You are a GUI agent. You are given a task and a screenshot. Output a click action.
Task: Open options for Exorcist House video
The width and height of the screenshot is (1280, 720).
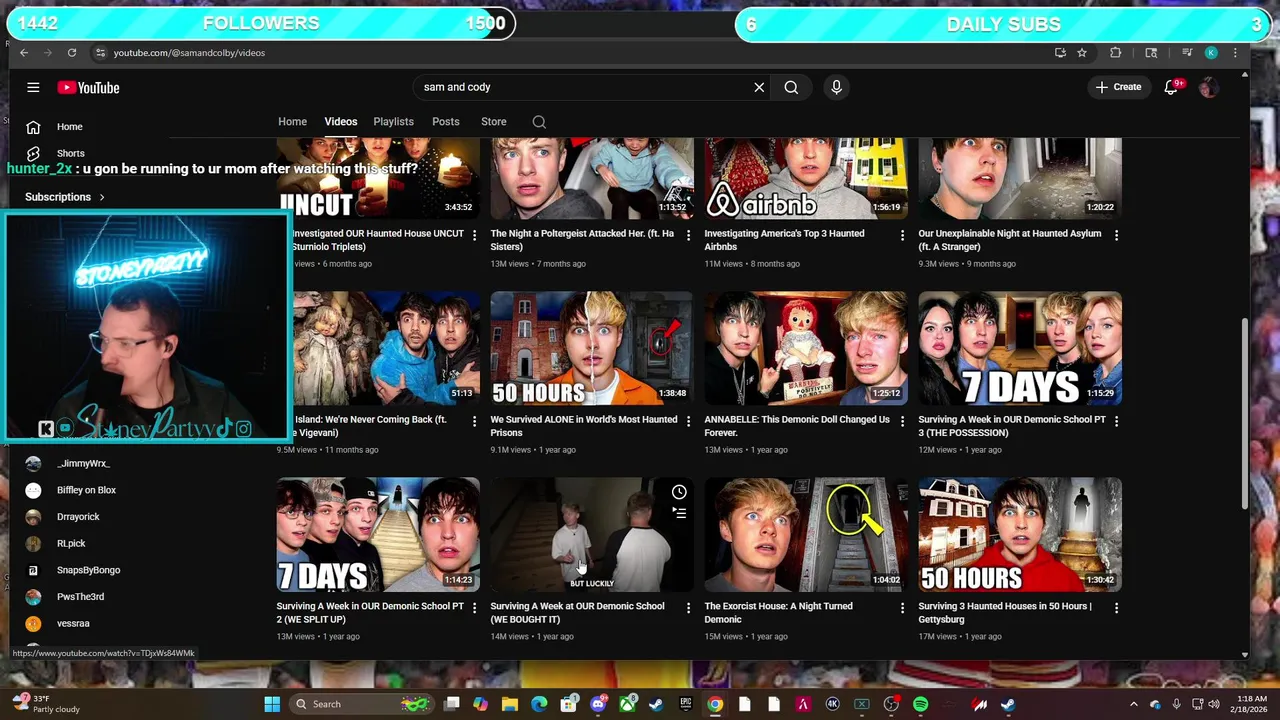[902, 607]
